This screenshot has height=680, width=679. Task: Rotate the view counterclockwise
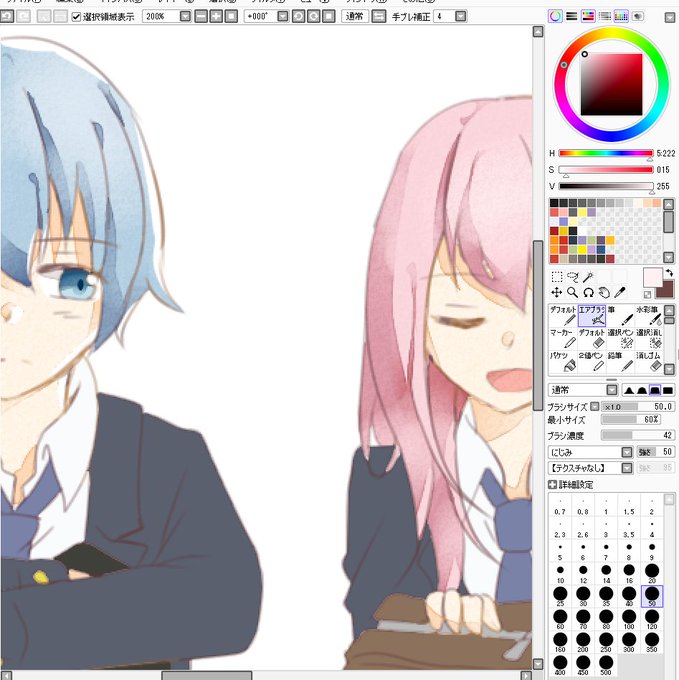(x=298, y=16)
